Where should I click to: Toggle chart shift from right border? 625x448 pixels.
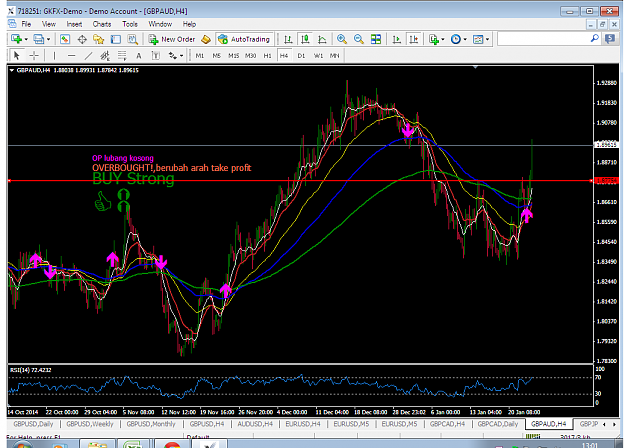click(414, 39)
